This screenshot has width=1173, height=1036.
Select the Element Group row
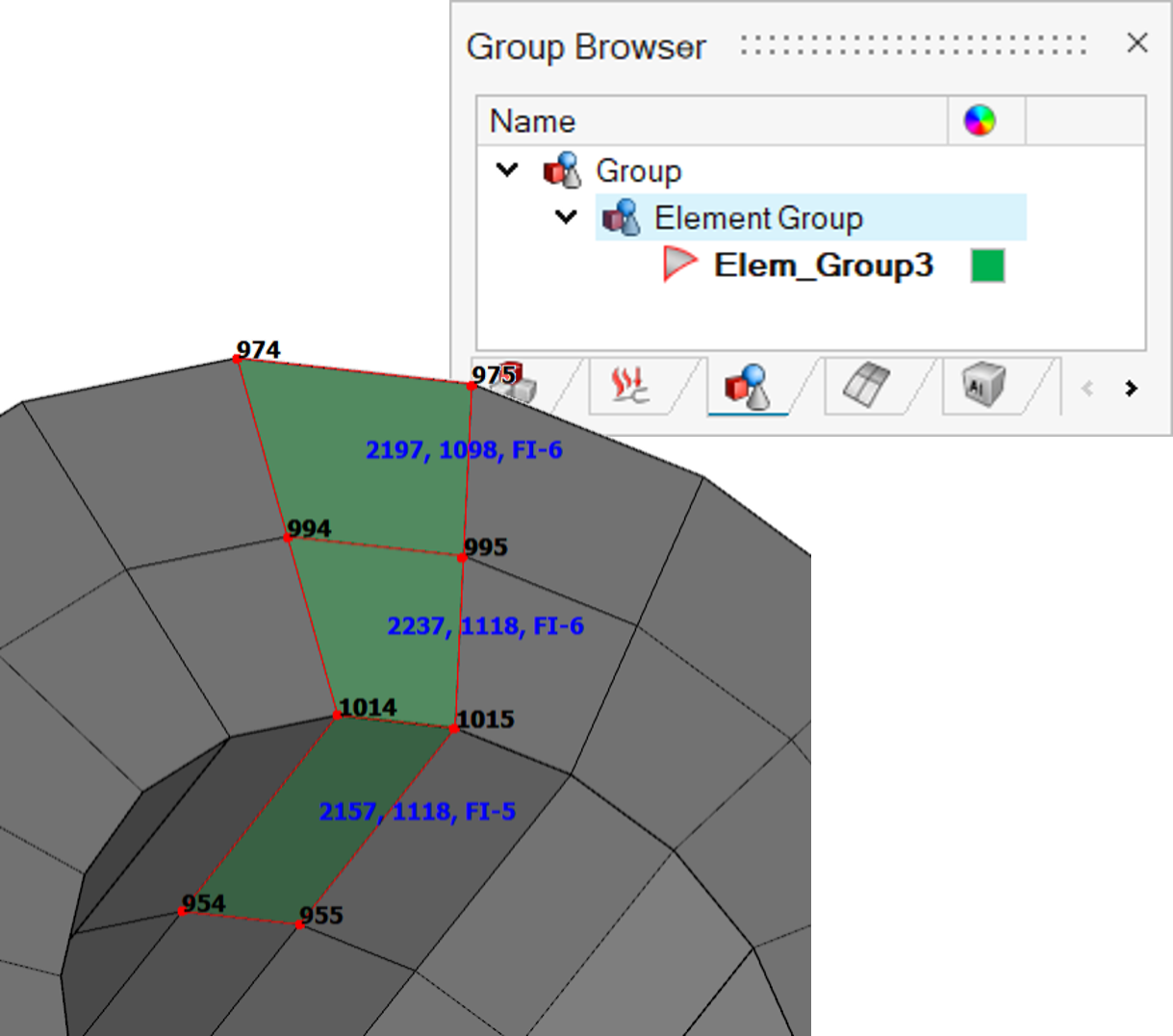click(x=811, y=217)
